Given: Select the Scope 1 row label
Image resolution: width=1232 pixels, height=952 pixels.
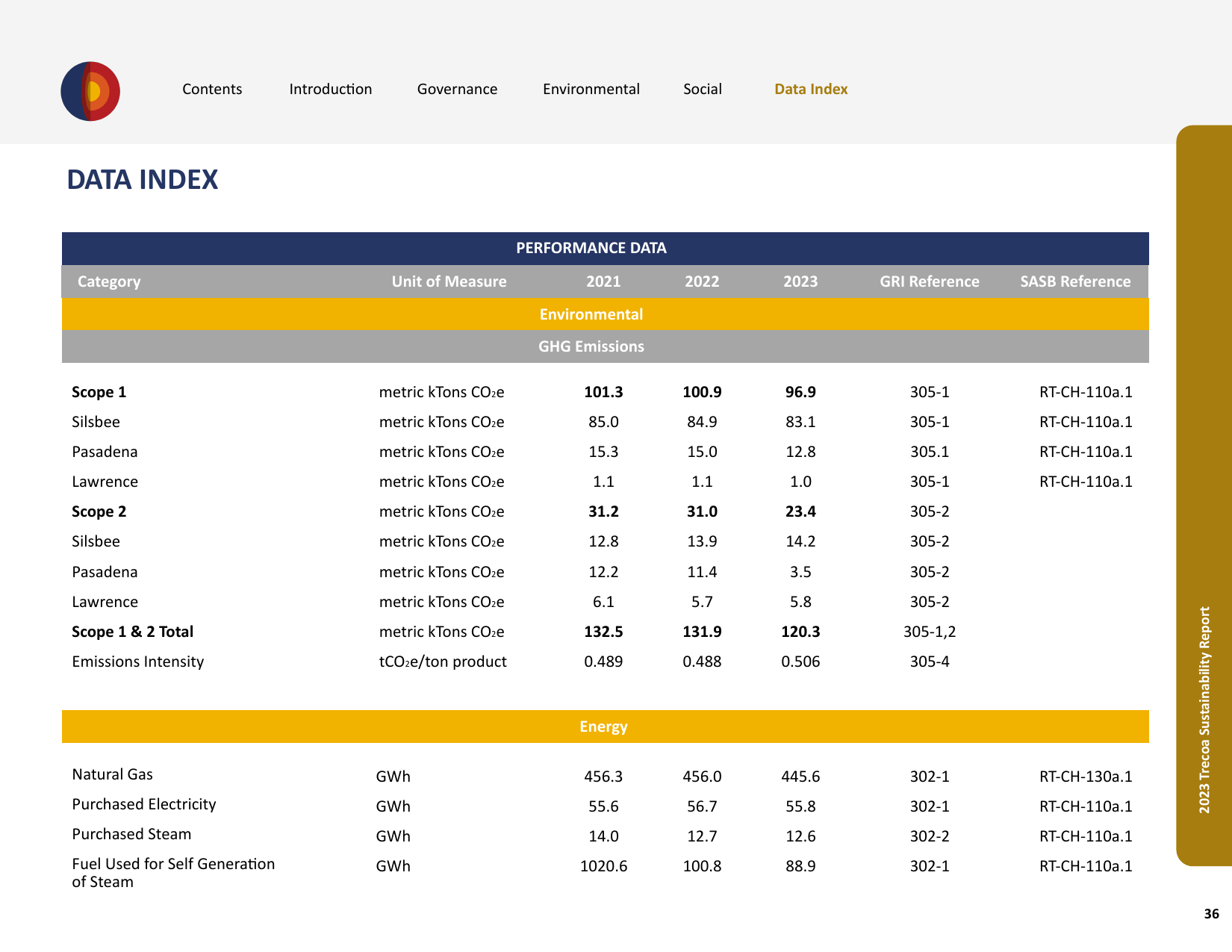Looking at the screenshot, I should tap(99, 392).
